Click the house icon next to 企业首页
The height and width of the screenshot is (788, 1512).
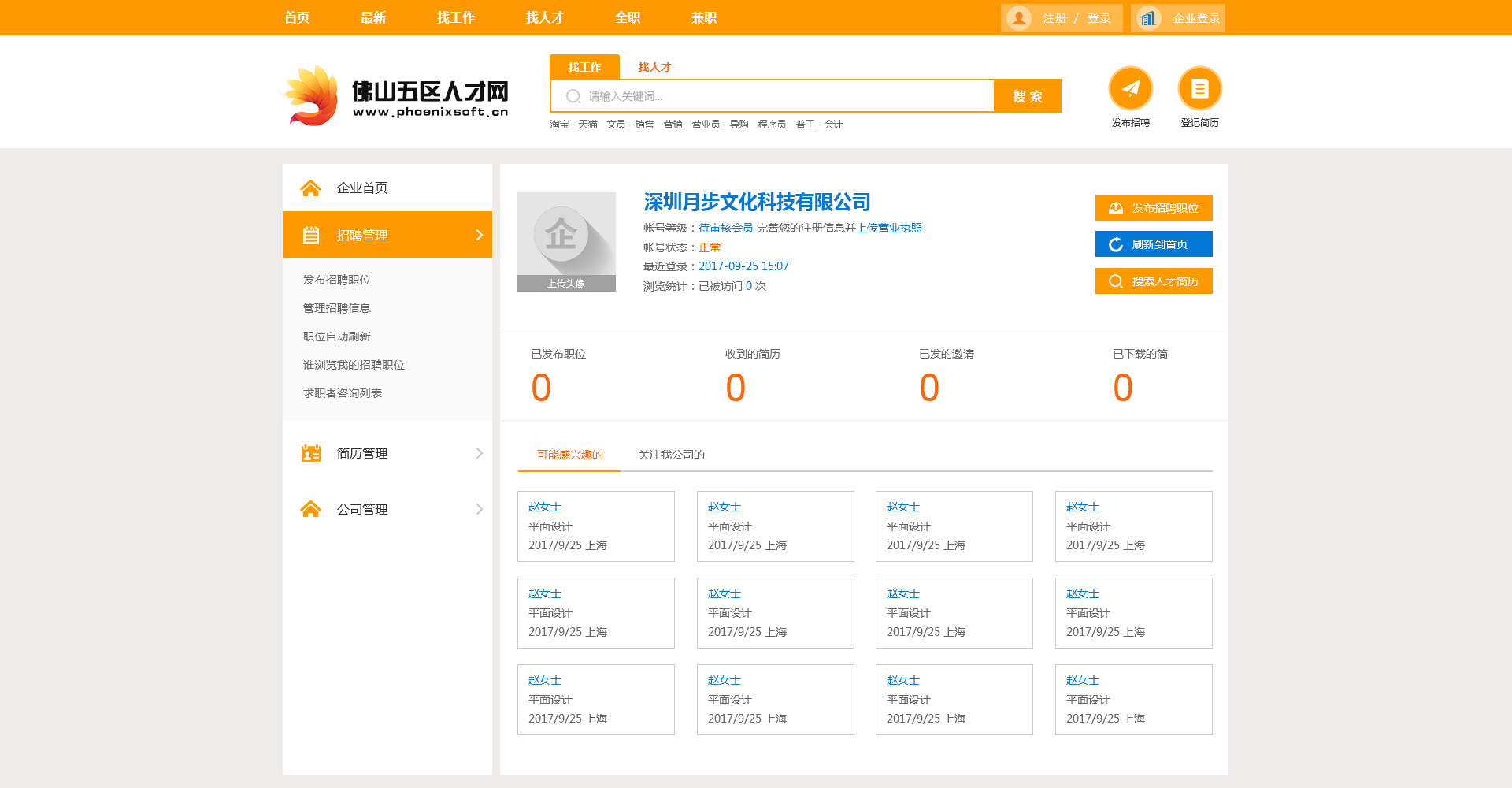pos(310,188)
